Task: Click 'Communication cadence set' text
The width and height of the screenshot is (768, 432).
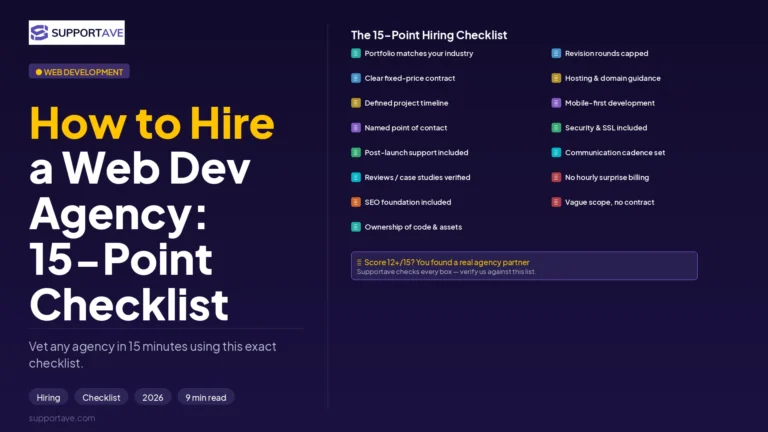Action: (615, 152)
